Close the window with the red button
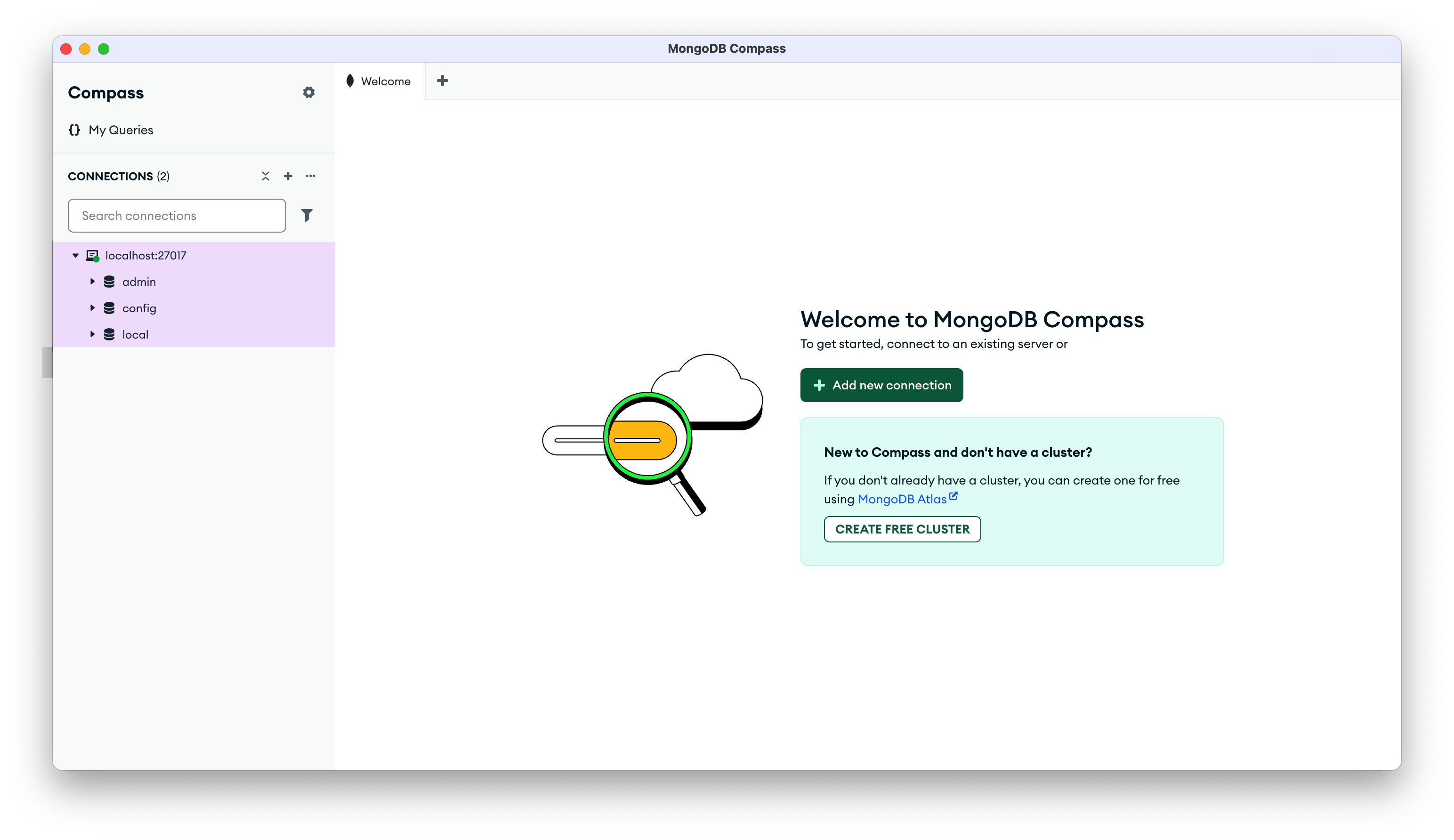The height and width of the screenshot is (840, 1454). point(66,49)
